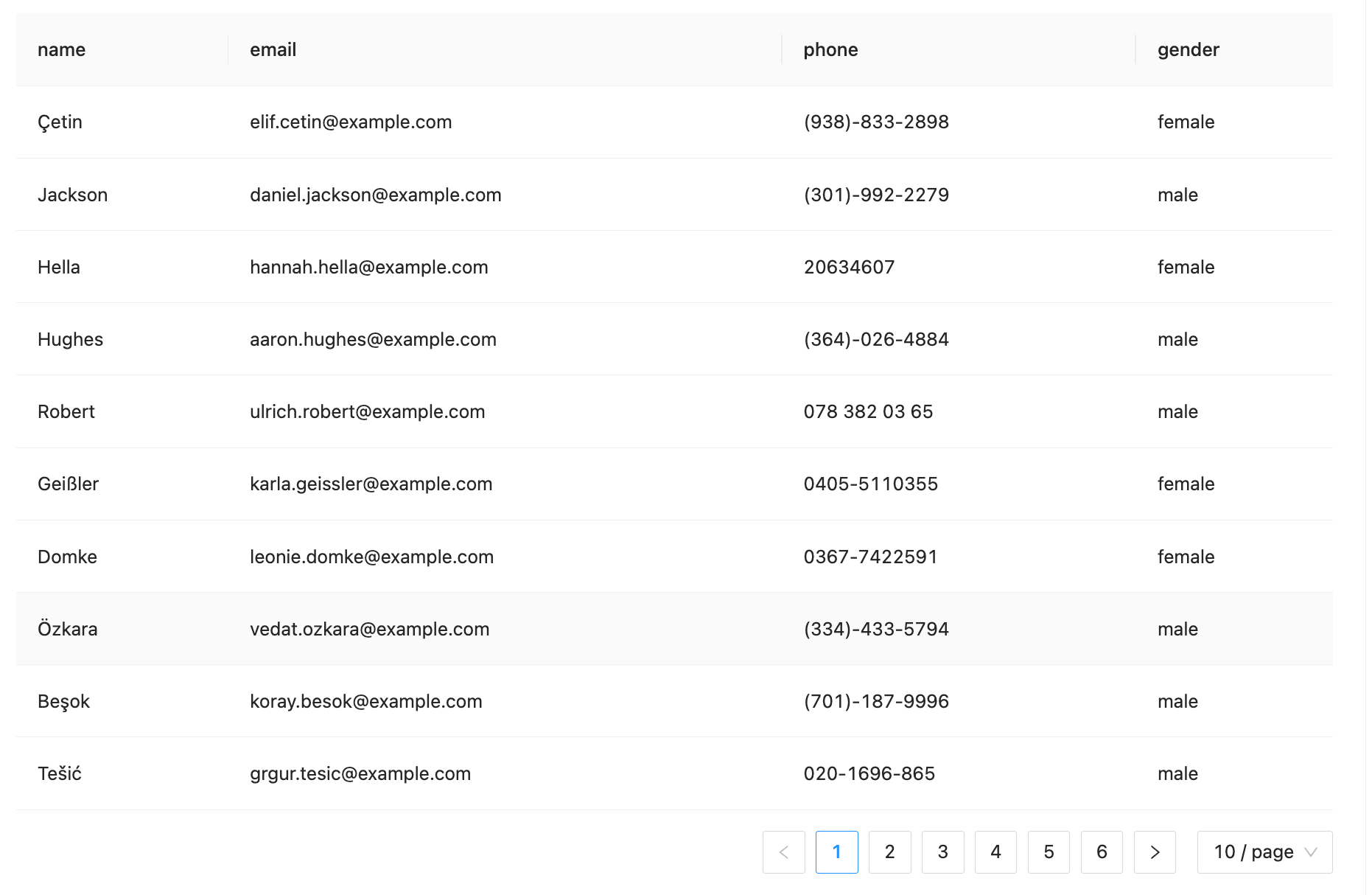Click phone number 020-1696-865
The image size is (1372, 895).
pyautogui.click(x=869, y=773)
